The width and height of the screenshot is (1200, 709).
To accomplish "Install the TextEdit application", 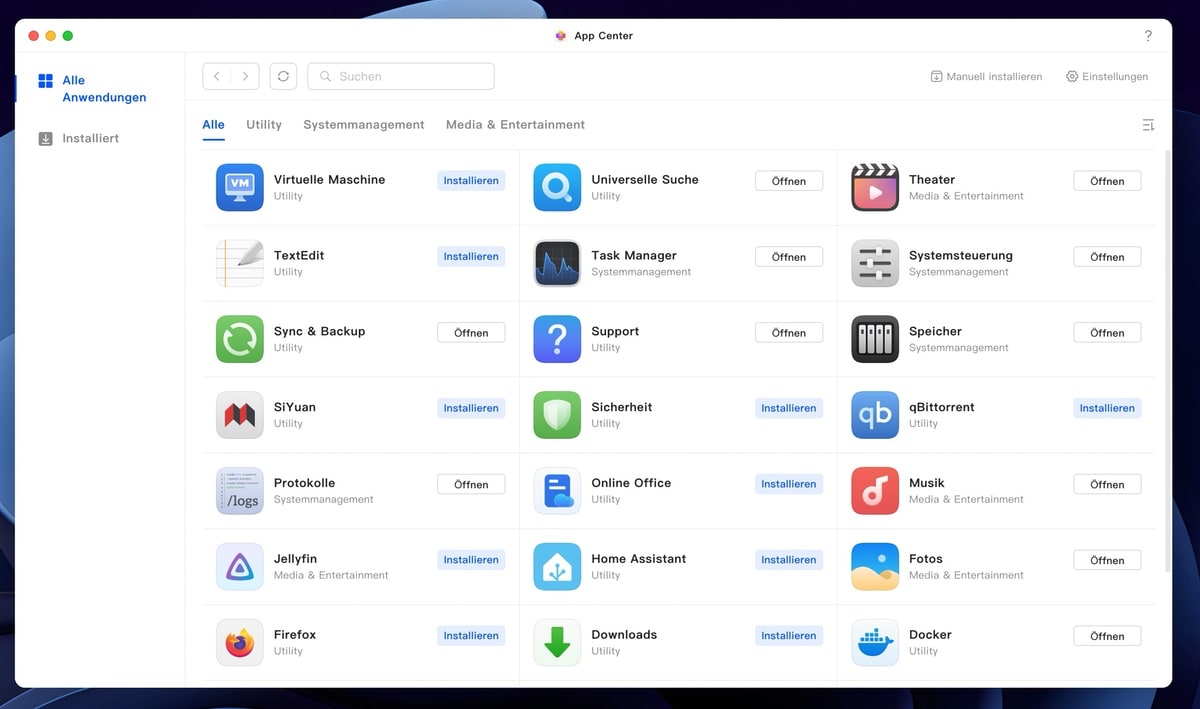I will [x=471, y=257].
